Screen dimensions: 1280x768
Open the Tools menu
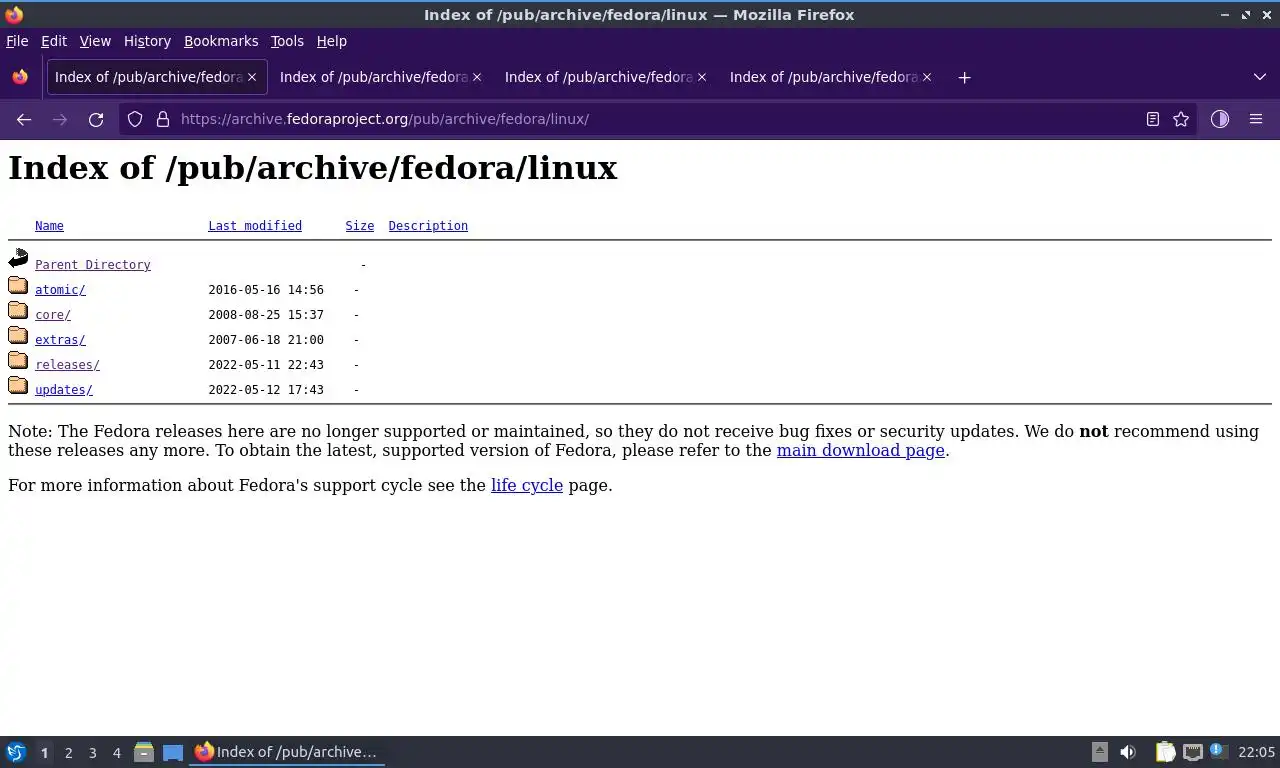(287, 41)
